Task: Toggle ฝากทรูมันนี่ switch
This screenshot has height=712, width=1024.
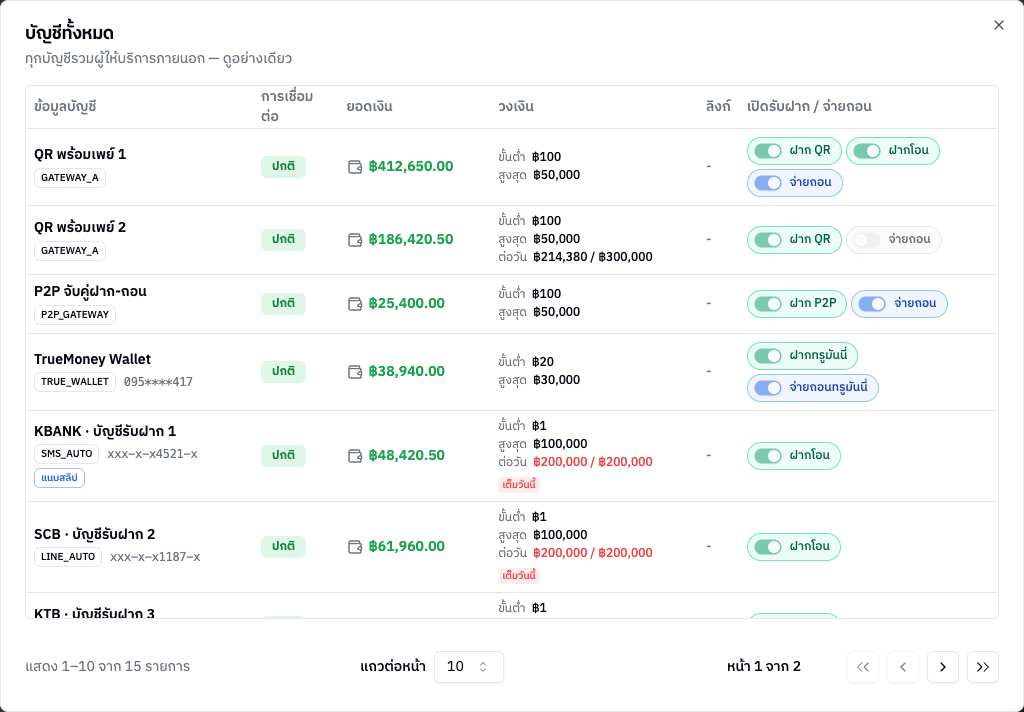Action: 768,356
